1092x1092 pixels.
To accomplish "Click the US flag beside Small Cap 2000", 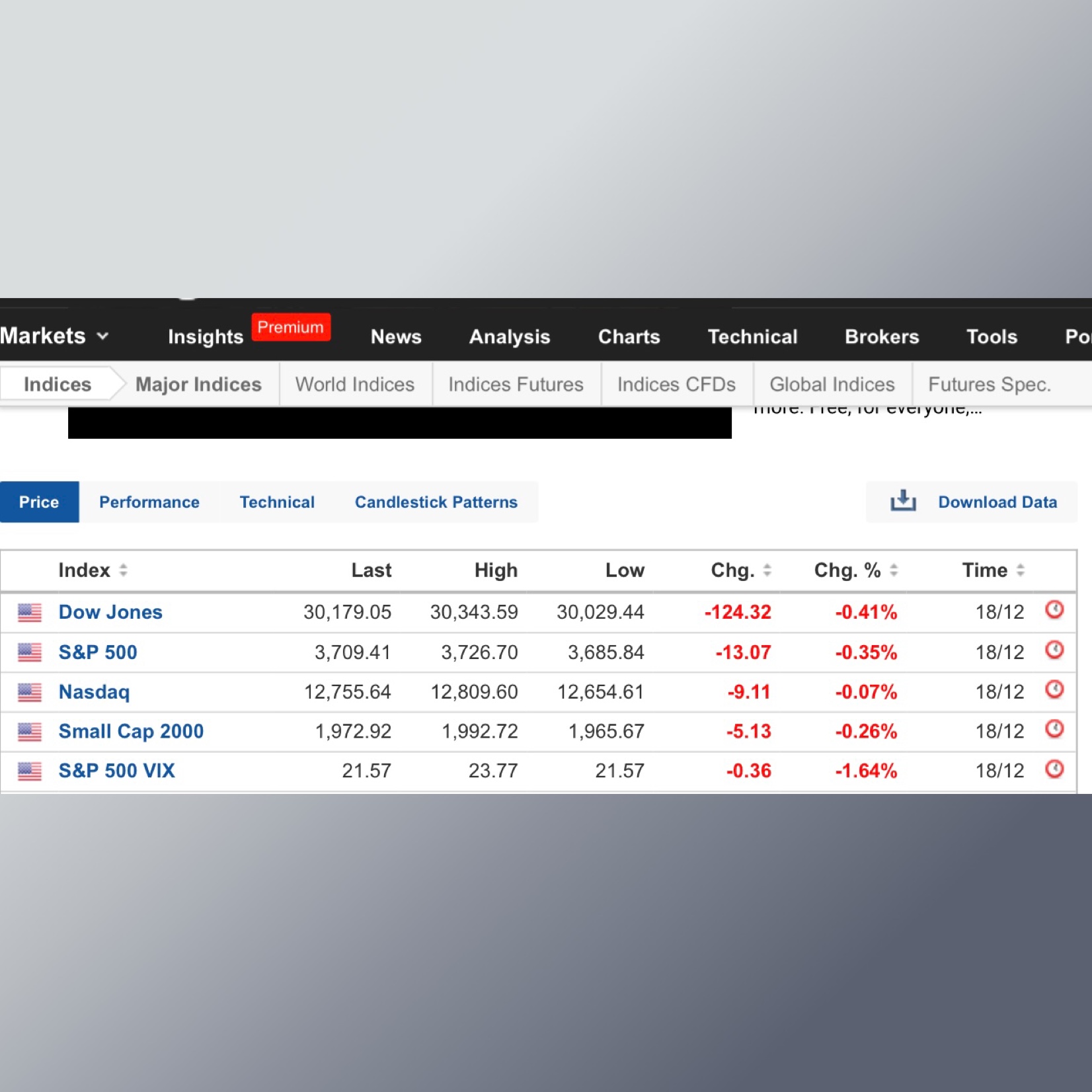I will point(30,732).
